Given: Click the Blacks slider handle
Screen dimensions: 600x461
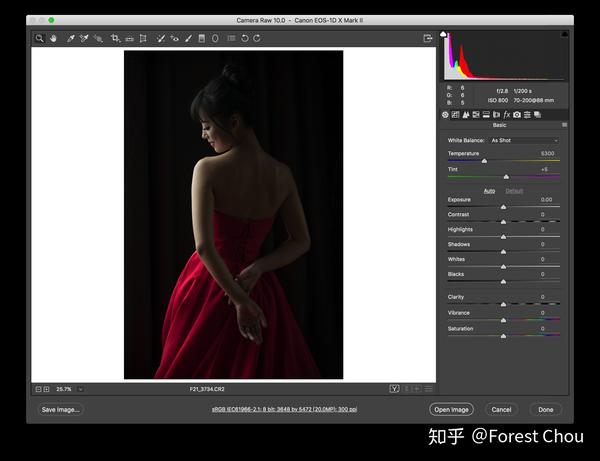Looking at the screenshot, I should (x=504, y=282).
